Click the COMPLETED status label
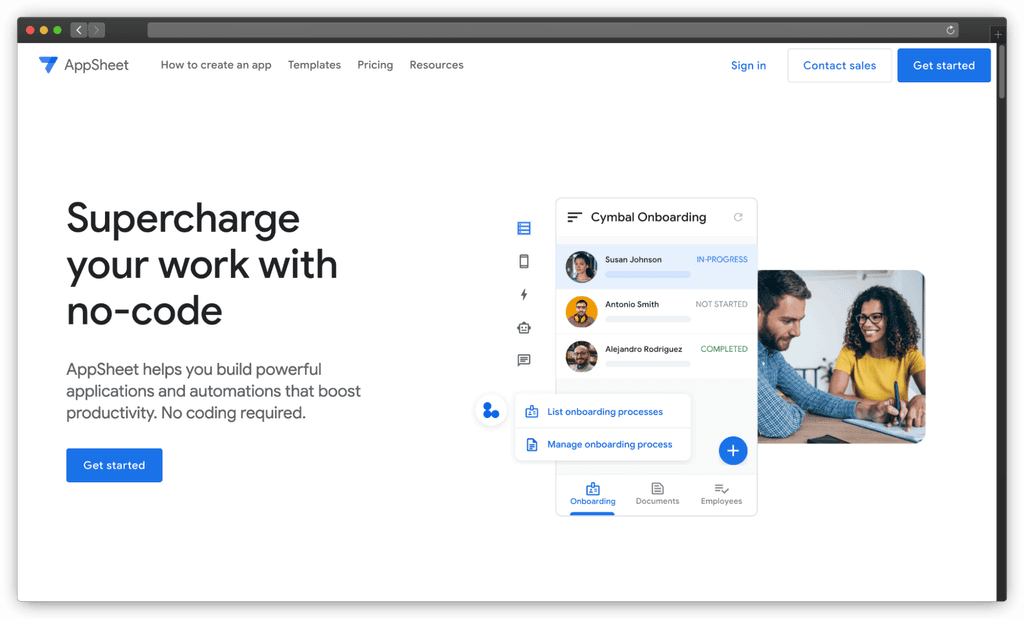The width and height of the screenshot is (1024, 619). pos(724,349)
